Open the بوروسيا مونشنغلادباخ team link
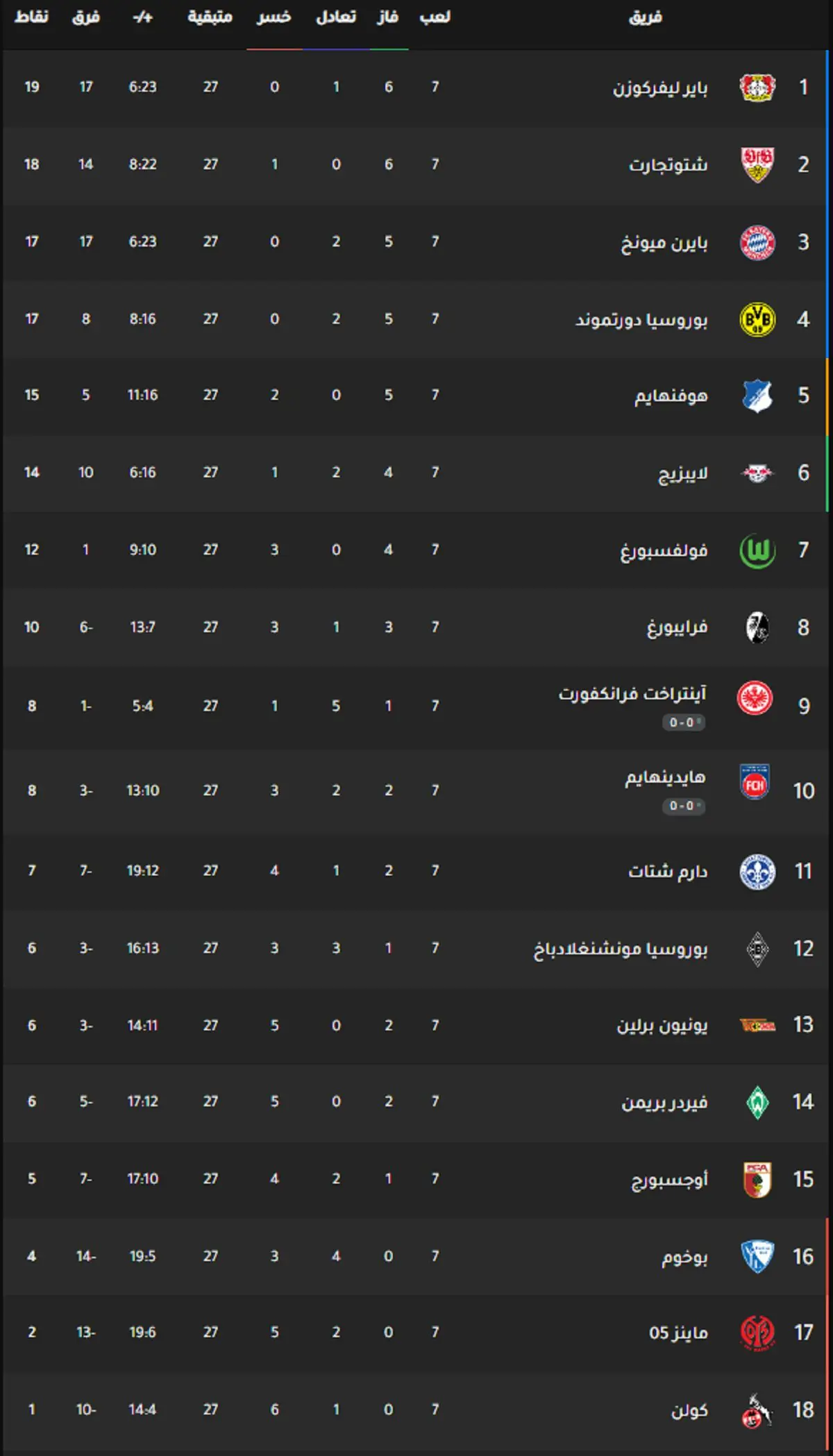This screenshot has width=833, height=1456. pyautogui.click(x=621, y=948)
